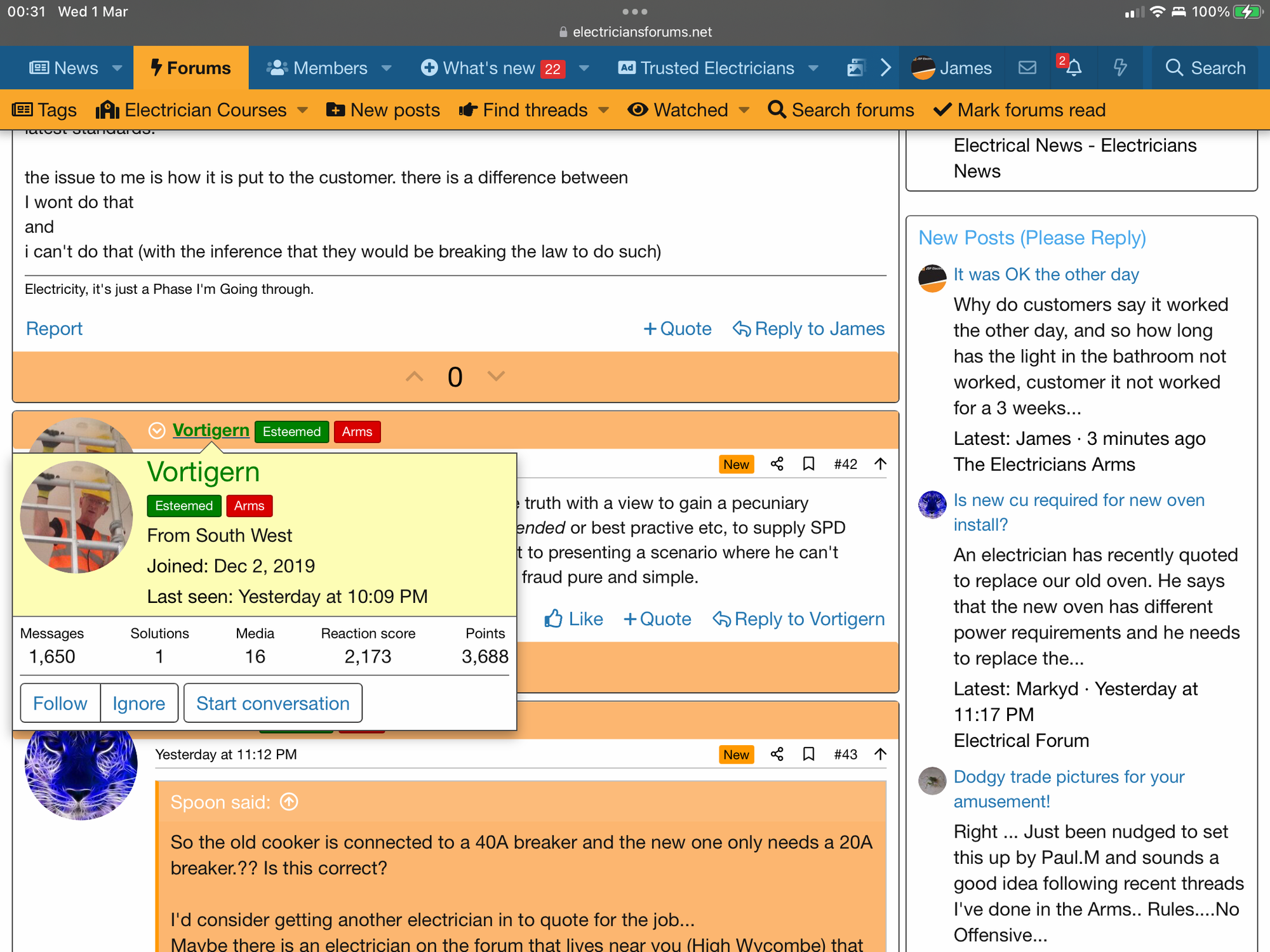Ignore Vortigern from the member card
Image resolution: width=1270 pixels, height=952 pixels.
(x=139, y=703)
